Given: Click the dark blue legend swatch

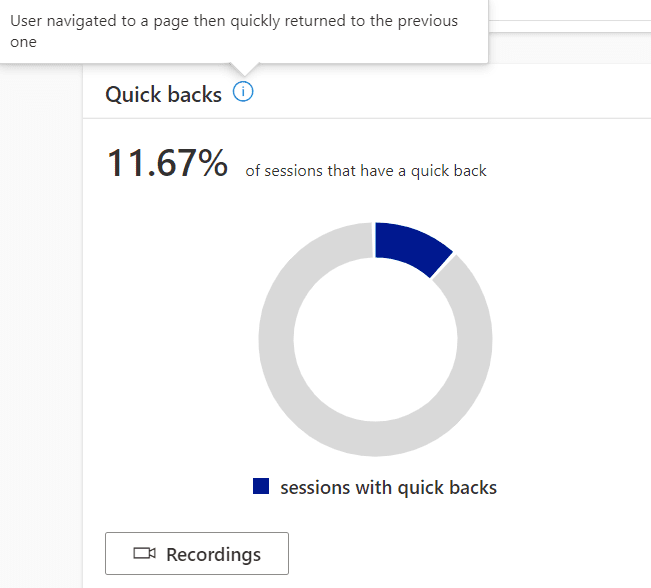Looking at the screenshot, I should click(x=262, y=487).
